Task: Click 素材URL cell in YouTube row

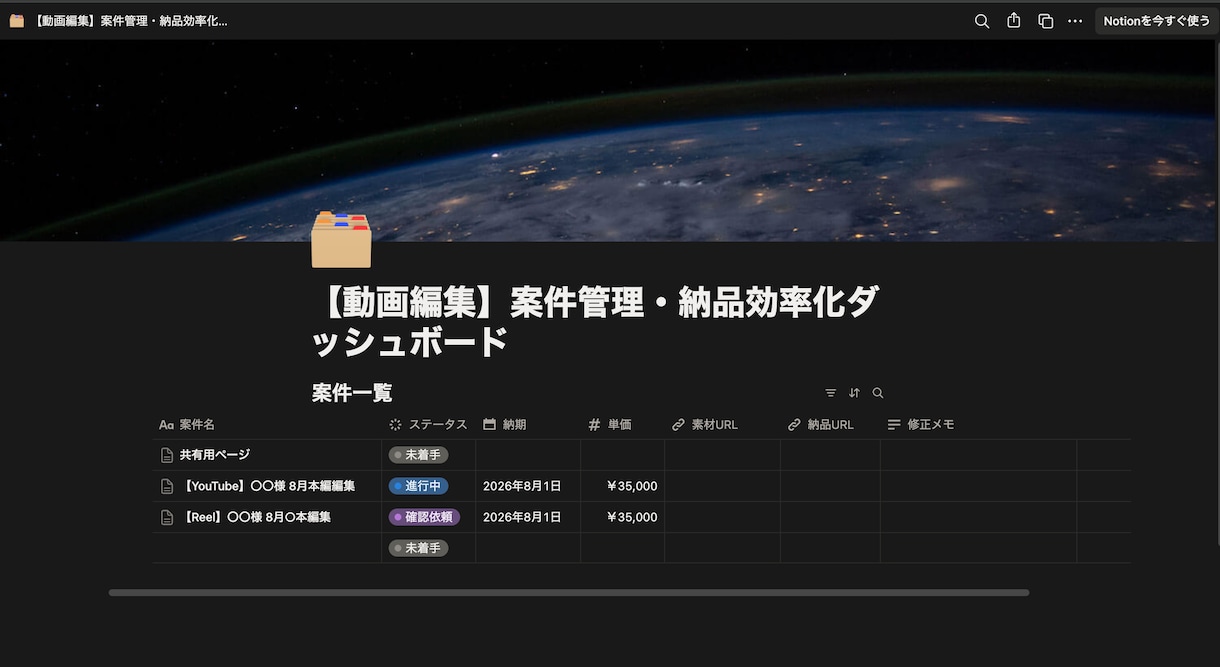Action: [x=722, y=486]
